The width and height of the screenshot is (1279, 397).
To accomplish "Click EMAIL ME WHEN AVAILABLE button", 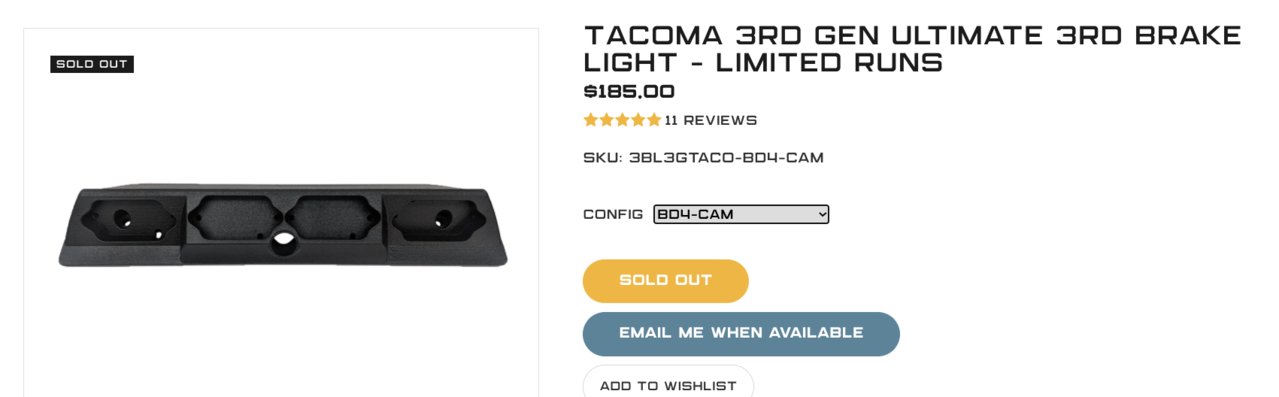I will 741,334.
